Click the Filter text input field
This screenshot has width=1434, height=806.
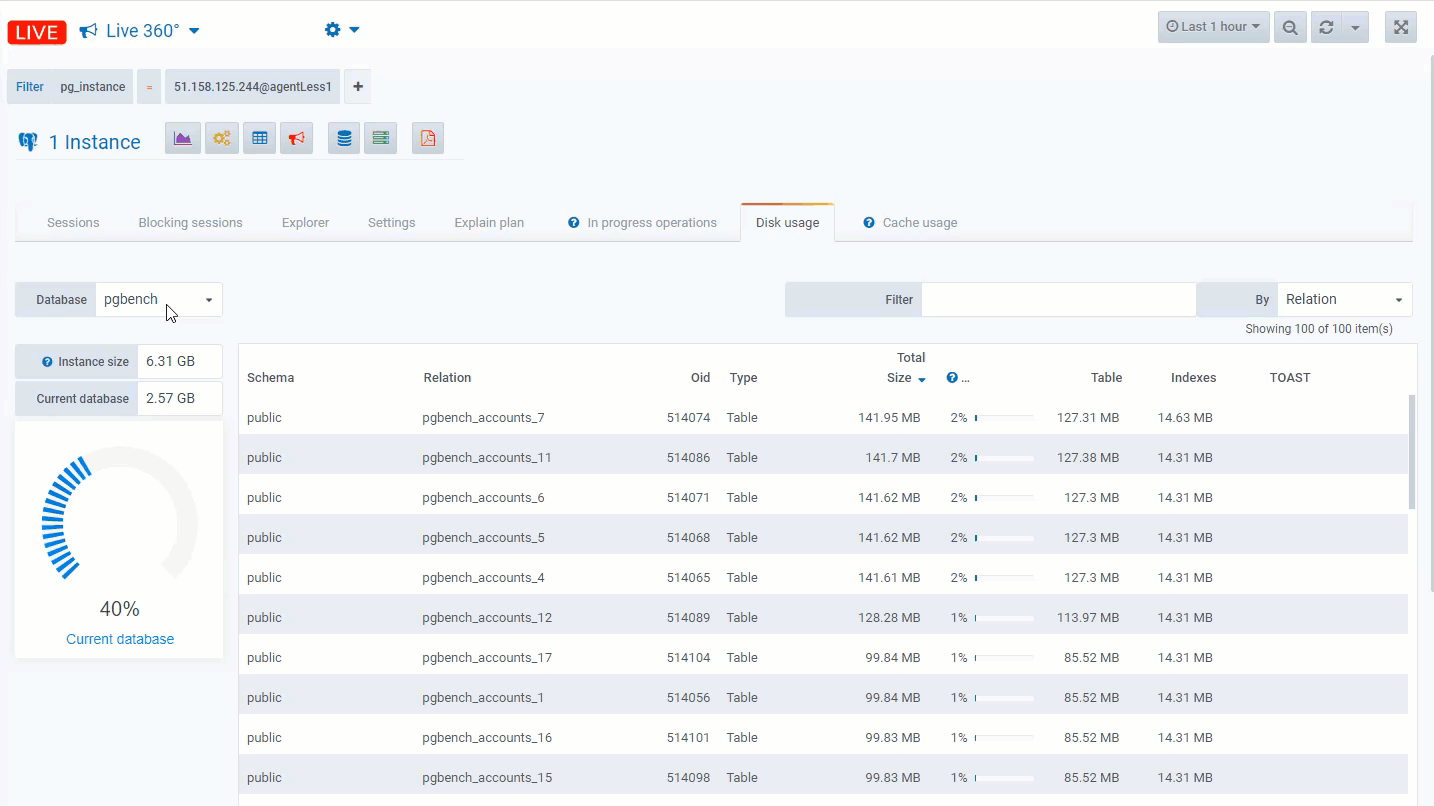tap(1058, 299)
